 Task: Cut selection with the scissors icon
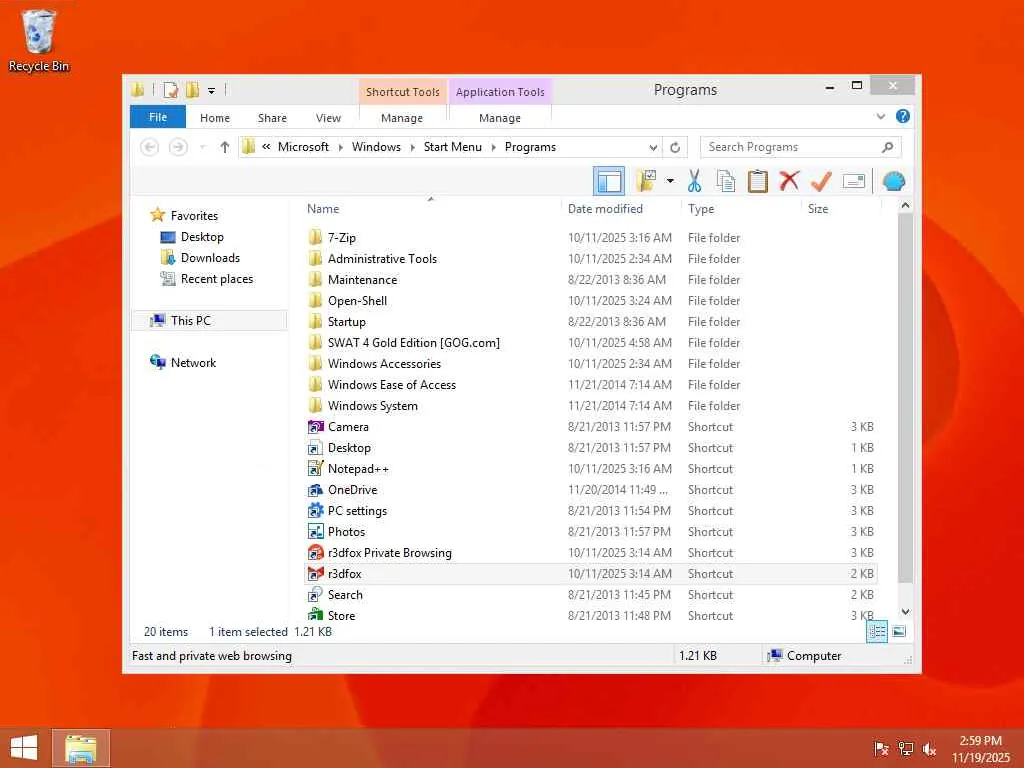coord(694,181)
